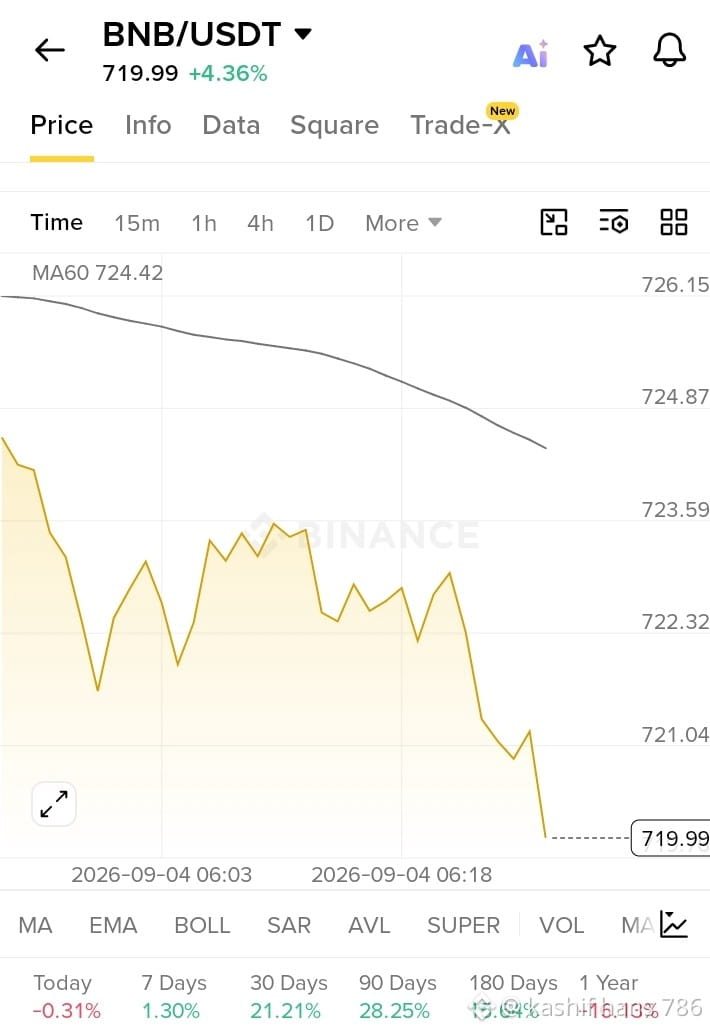Tap the 719.99 current price marker

[x=671, y=838]
